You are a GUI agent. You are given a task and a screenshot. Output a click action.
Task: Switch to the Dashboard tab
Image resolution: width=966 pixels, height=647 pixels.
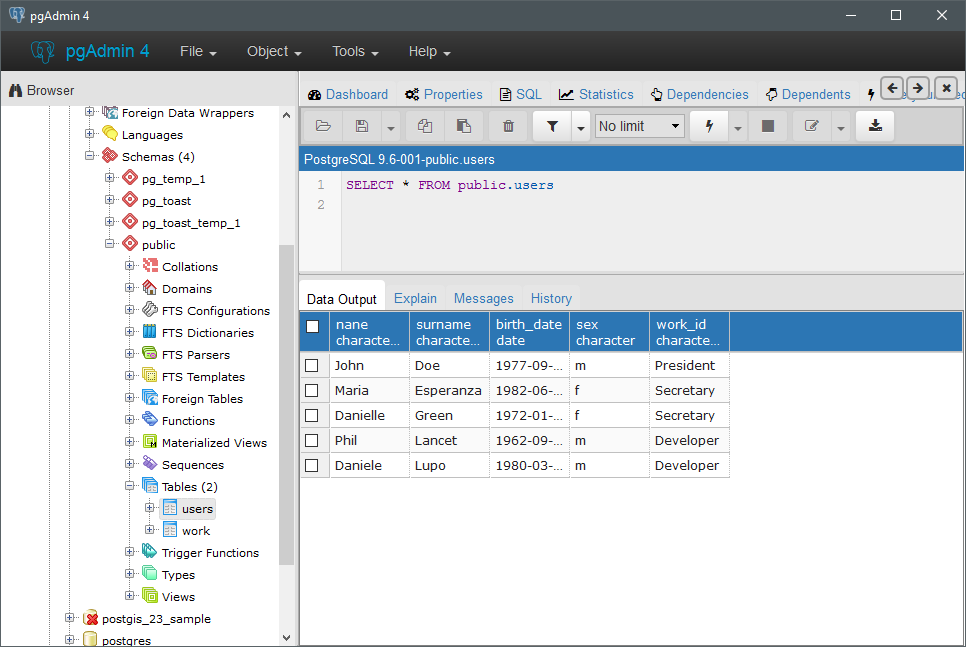click(348, 94)
